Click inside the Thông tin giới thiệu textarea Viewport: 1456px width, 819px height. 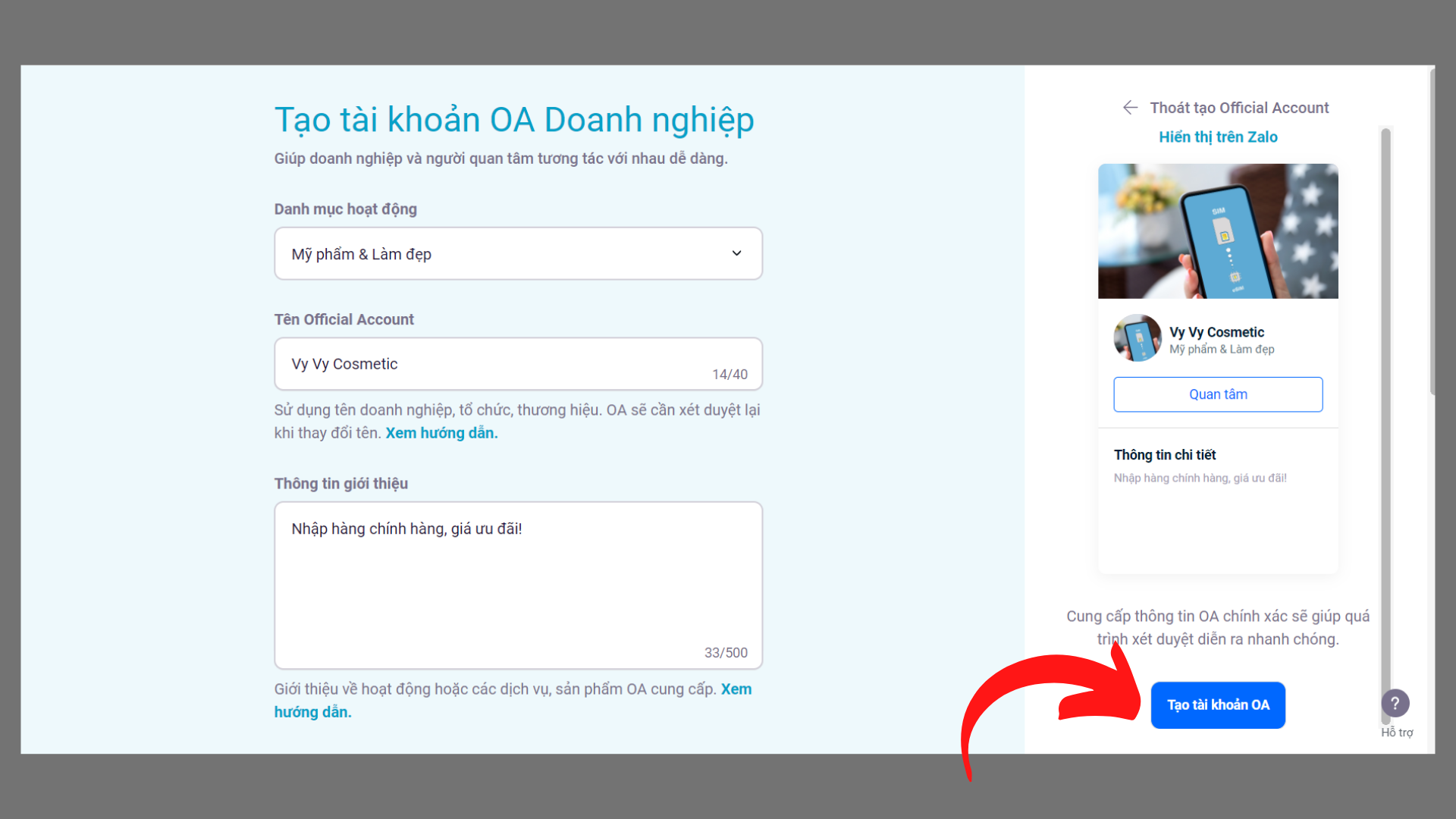pyautogui.click(x=518, y=585)
